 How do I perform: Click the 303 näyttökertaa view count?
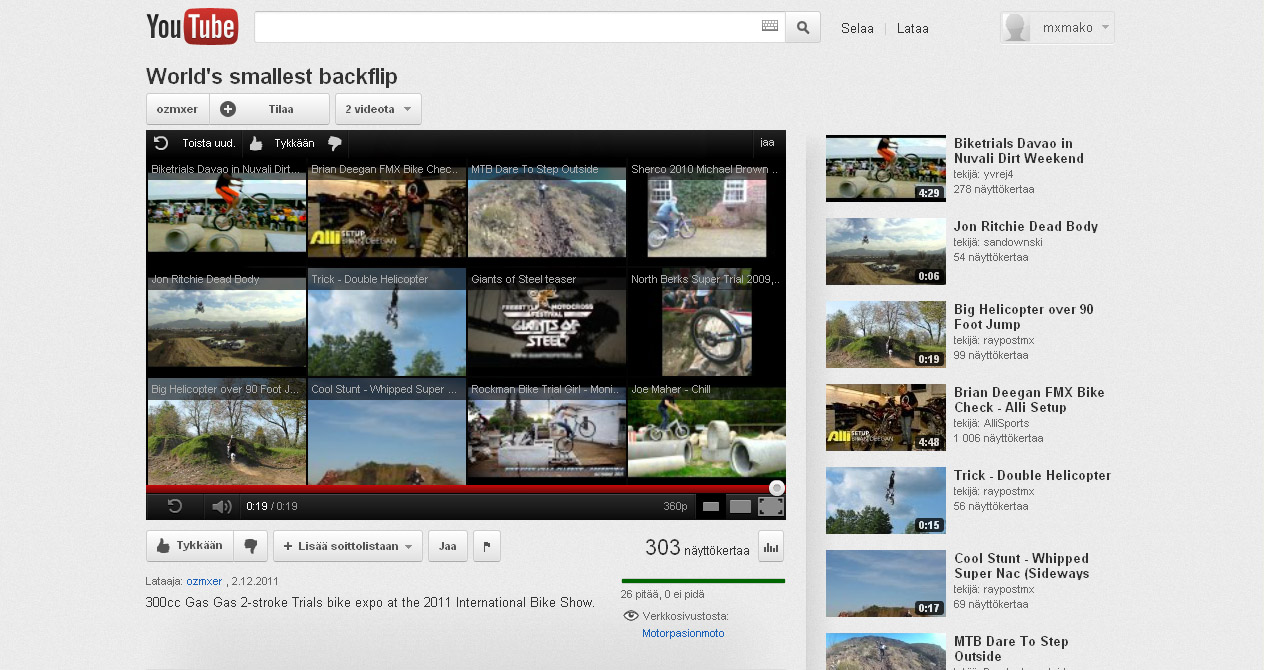click(x=697, y=548)
